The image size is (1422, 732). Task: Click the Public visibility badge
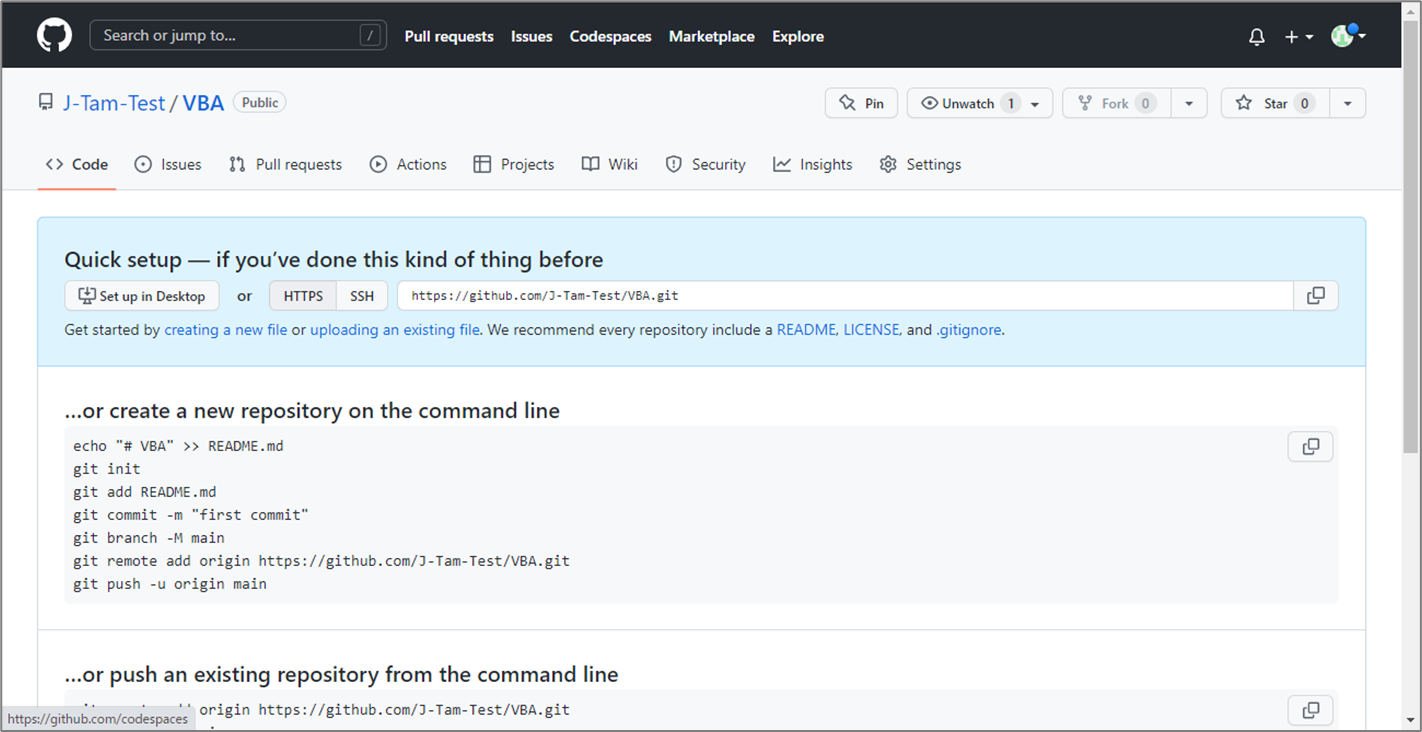tap(260, 102)
